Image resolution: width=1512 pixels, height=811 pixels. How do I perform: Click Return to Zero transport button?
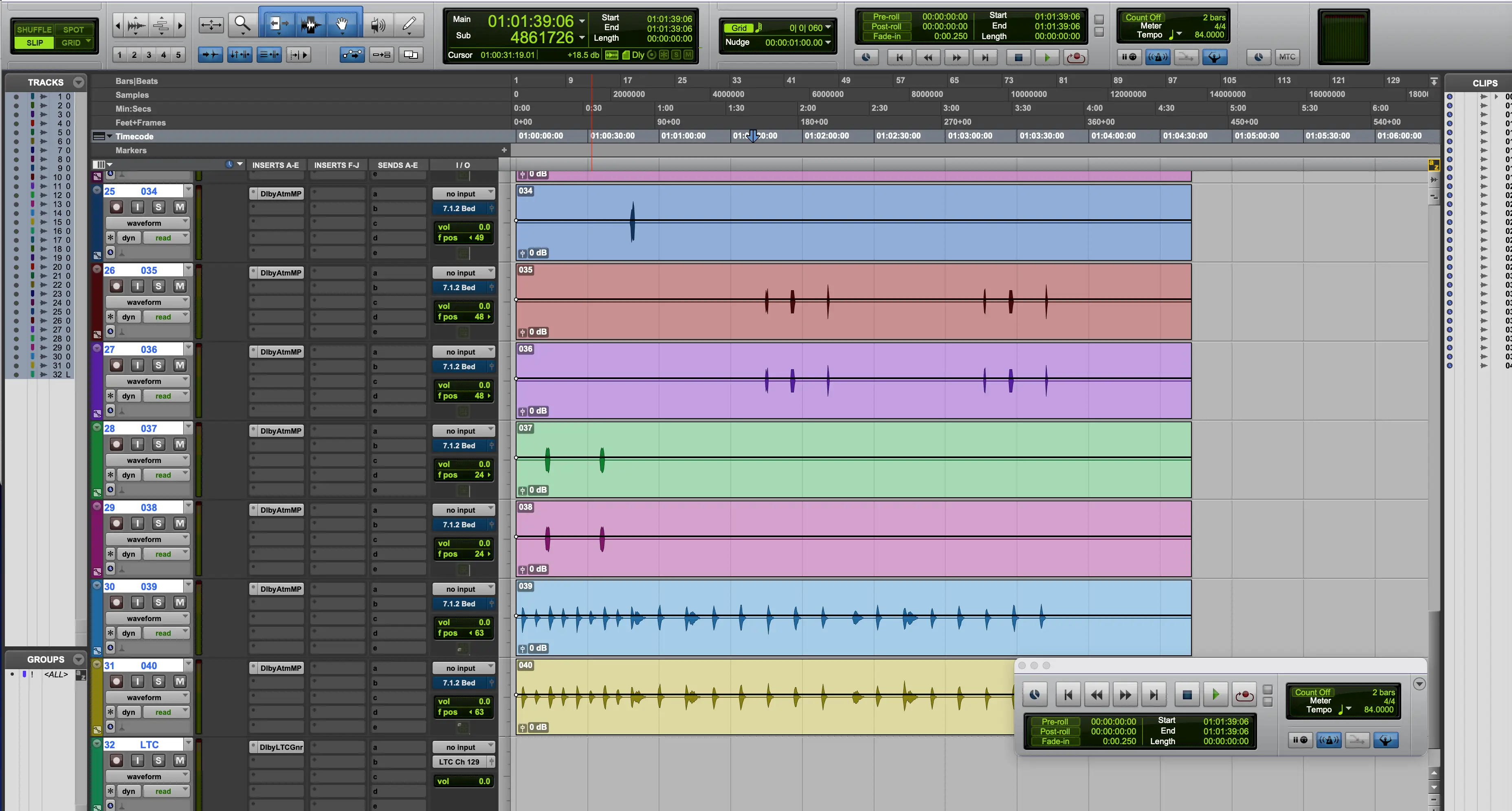click(x=899, y=57)
